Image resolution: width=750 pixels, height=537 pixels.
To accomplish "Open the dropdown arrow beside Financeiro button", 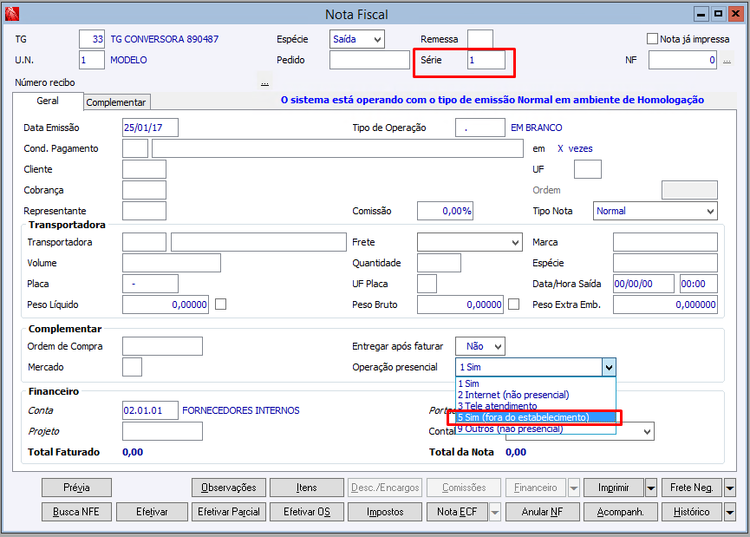I will pyautogui.click(x=574, y=488).
